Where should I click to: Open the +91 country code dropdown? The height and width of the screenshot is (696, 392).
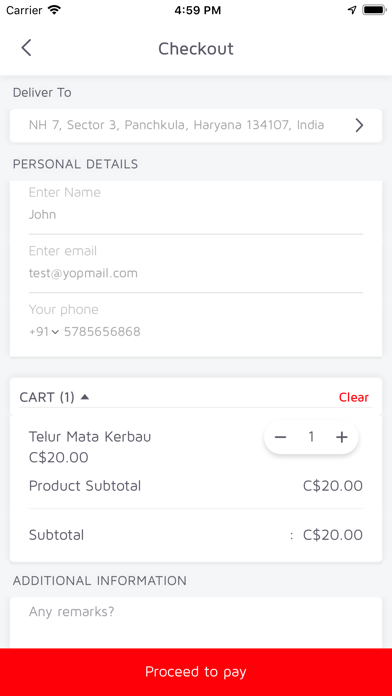click(44, 332)
